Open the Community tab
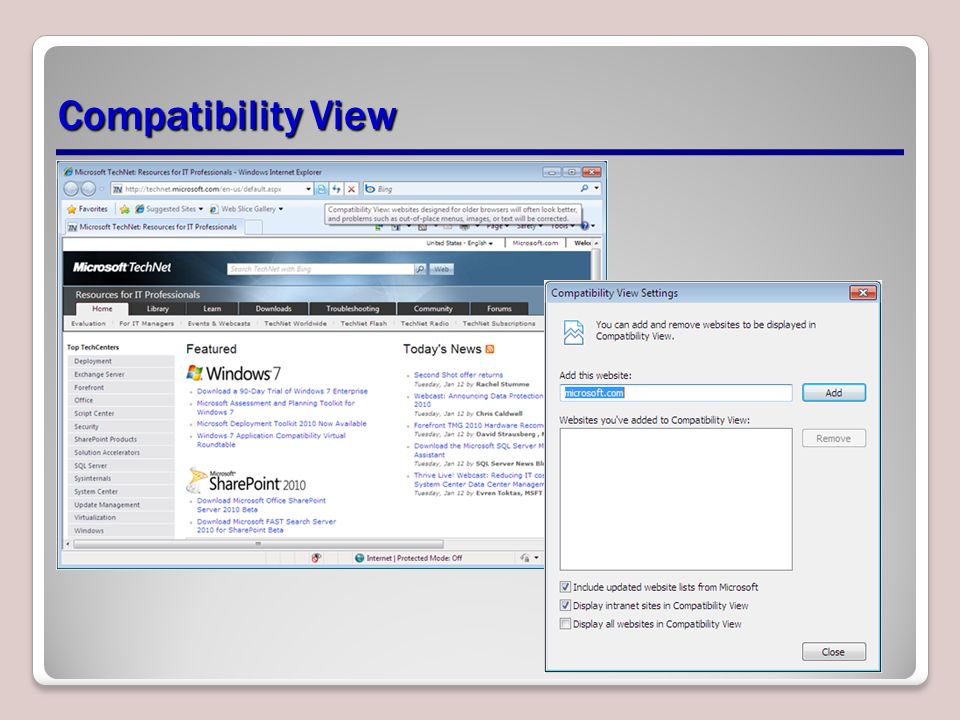Image resolution: width=960 pixels, height=720 pixels. point(433,309)
